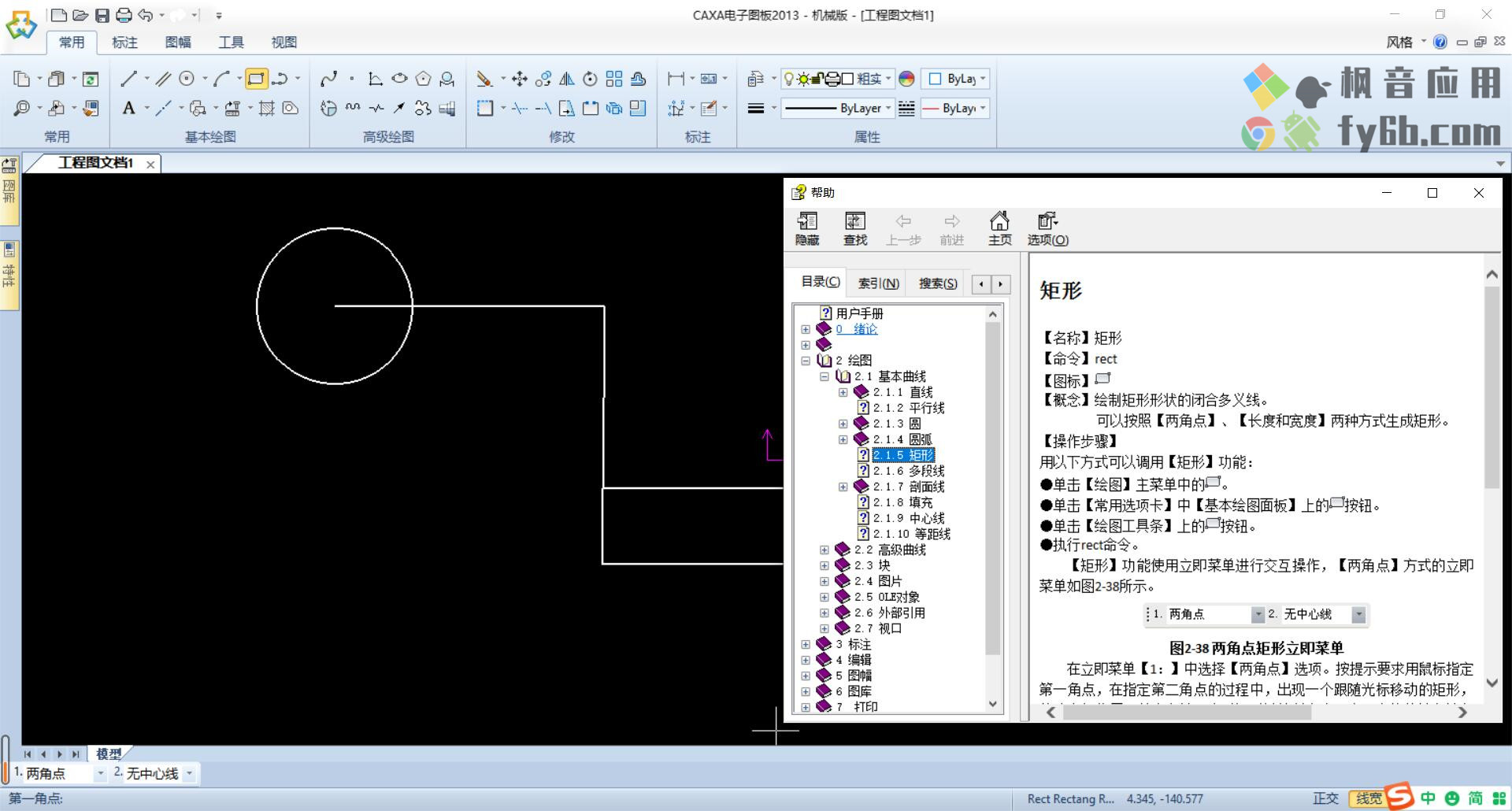
Task: Select the Regular polygon tool
Action: pyautogui.click(x=423, y=79)
